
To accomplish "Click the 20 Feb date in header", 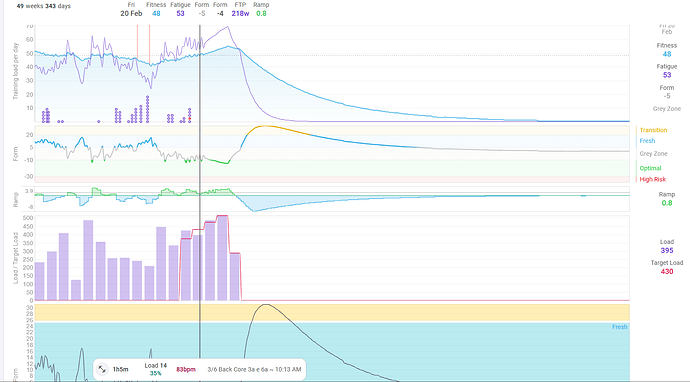I will pyautogui.click(x=131, y=13).
